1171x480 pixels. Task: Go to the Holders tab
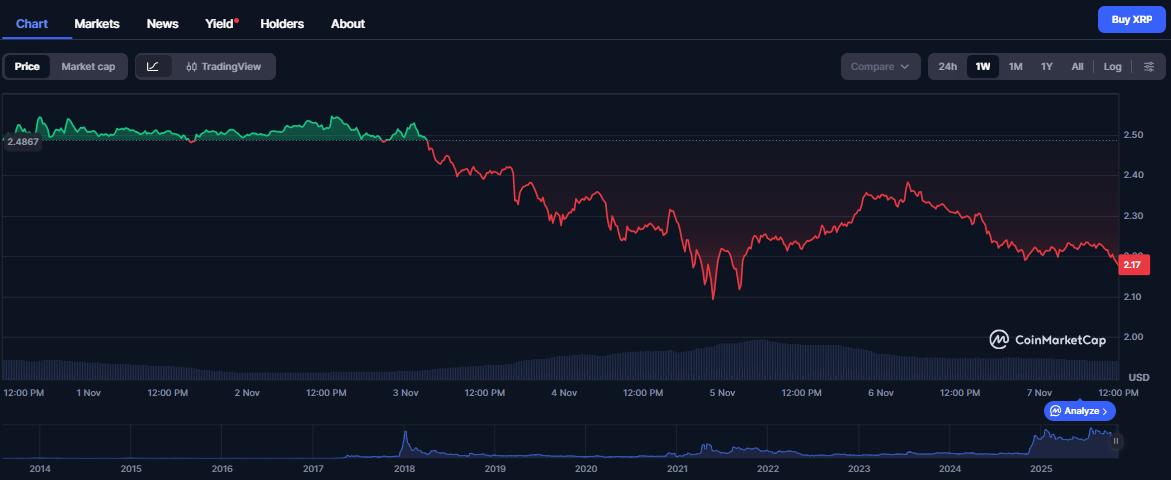(x=282, y=23)
